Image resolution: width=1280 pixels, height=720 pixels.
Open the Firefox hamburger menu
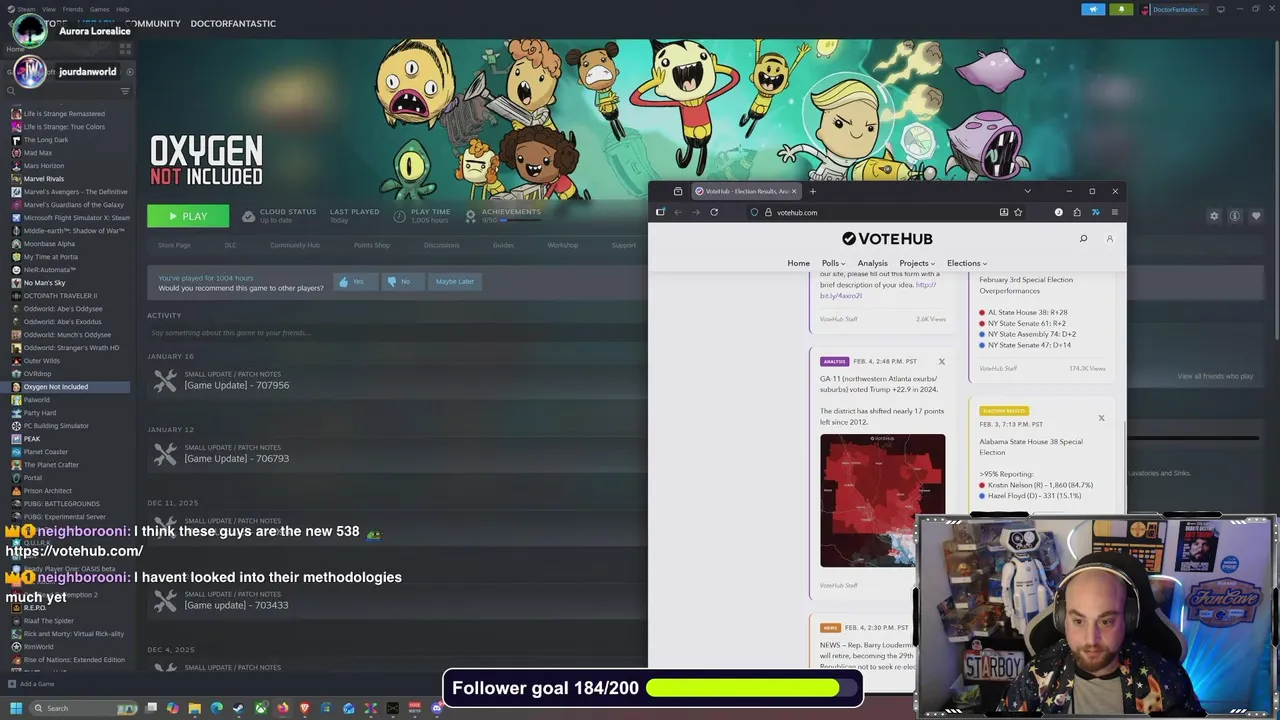click(1114, 212)
